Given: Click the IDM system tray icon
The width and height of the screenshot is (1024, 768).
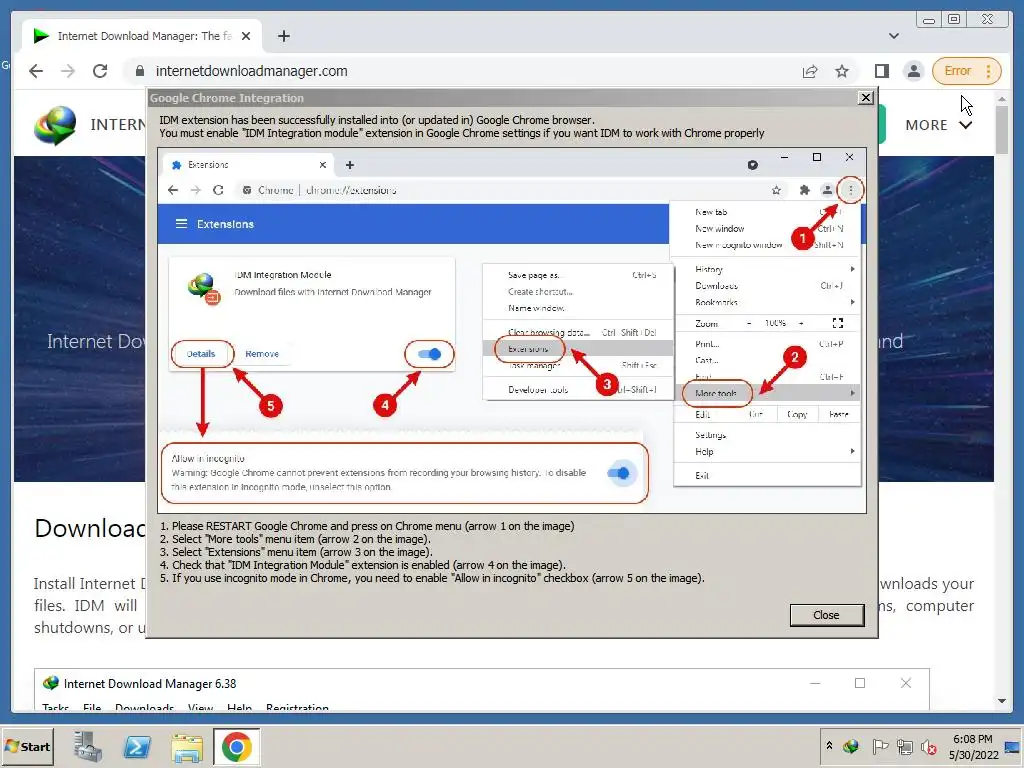Looking at the screenshot, I should [850, 746].
